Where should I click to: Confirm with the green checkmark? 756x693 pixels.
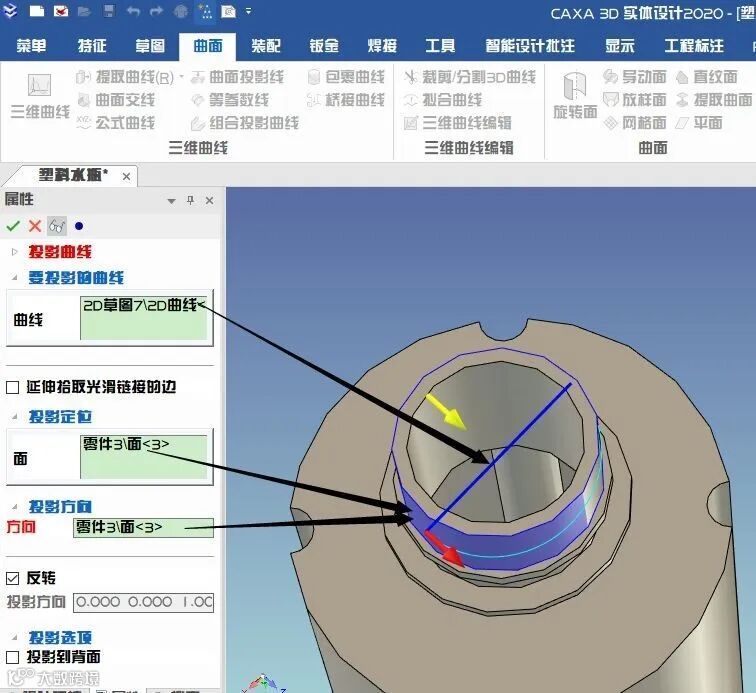13,226
